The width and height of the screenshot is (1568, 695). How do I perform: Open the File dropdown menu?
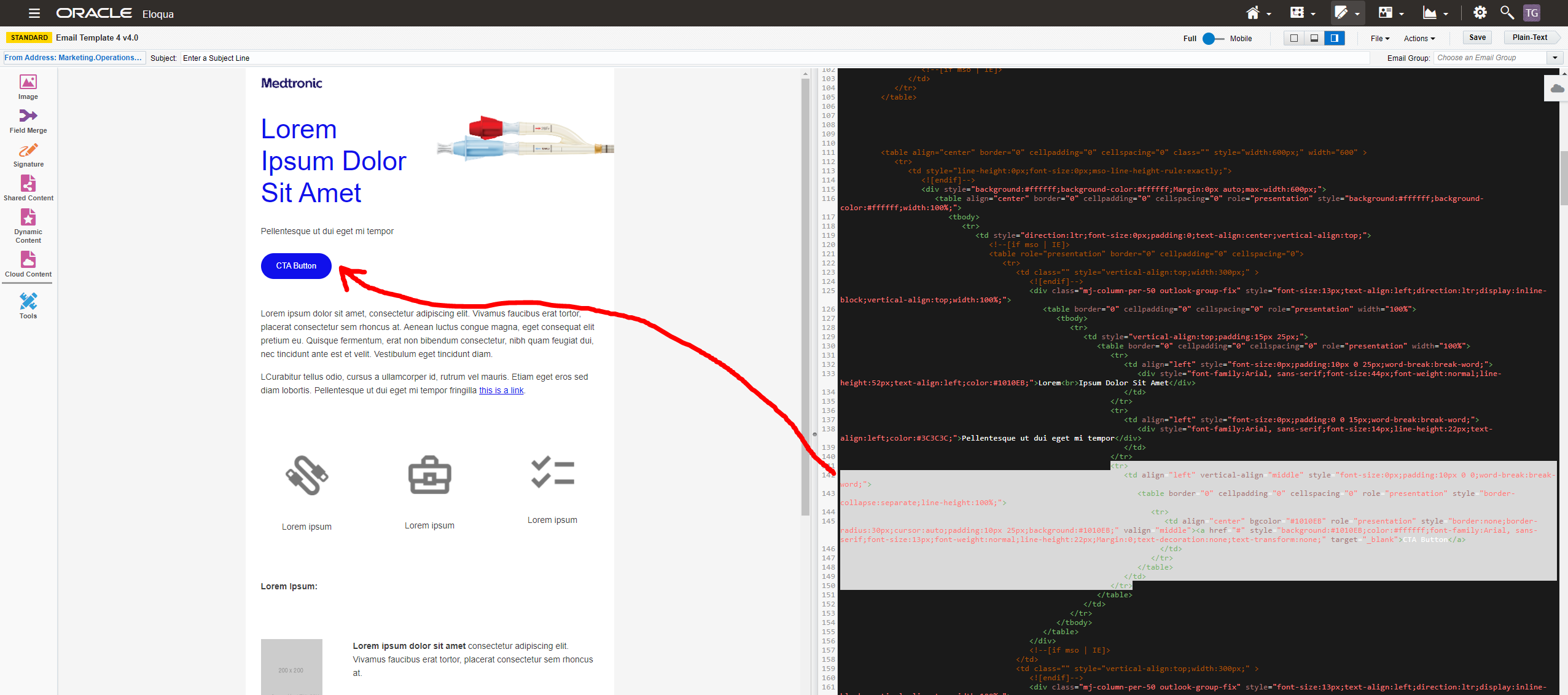click(x=1379, y=38)
